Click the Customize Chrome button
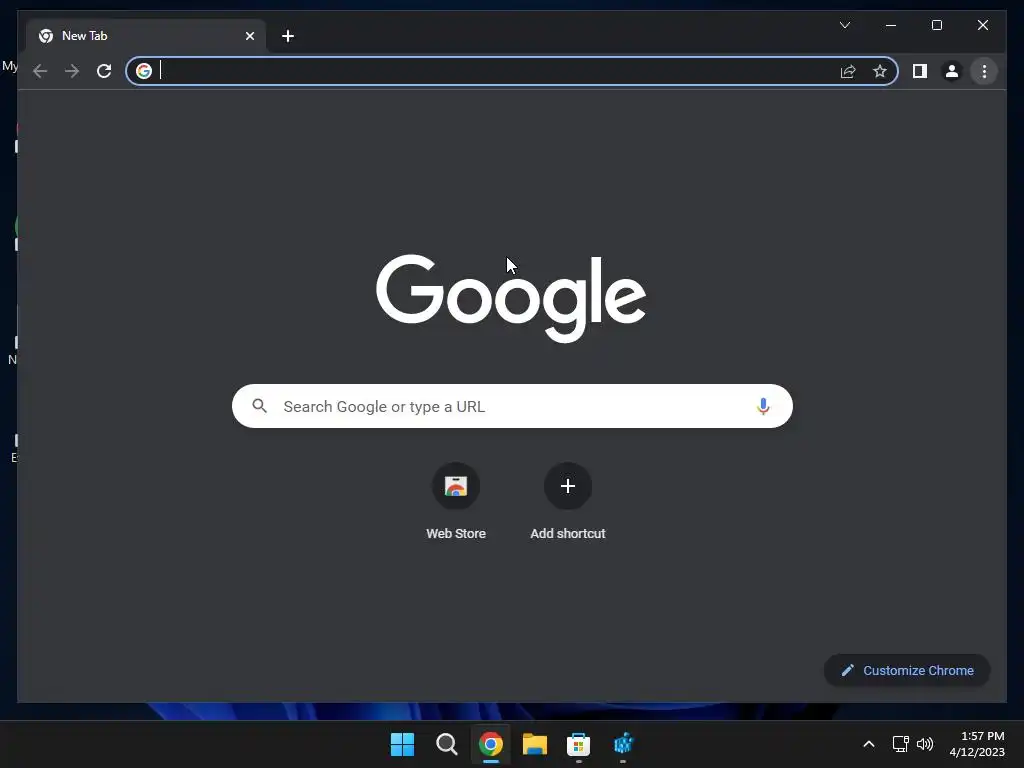 coord(907,671)
